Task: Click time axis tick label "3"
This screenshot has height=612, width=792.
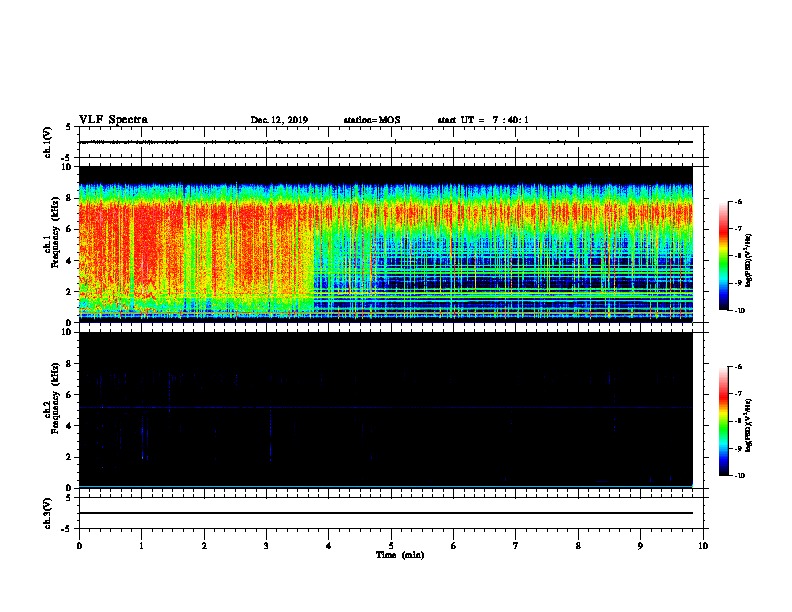Action: click(x=266, y=546)
